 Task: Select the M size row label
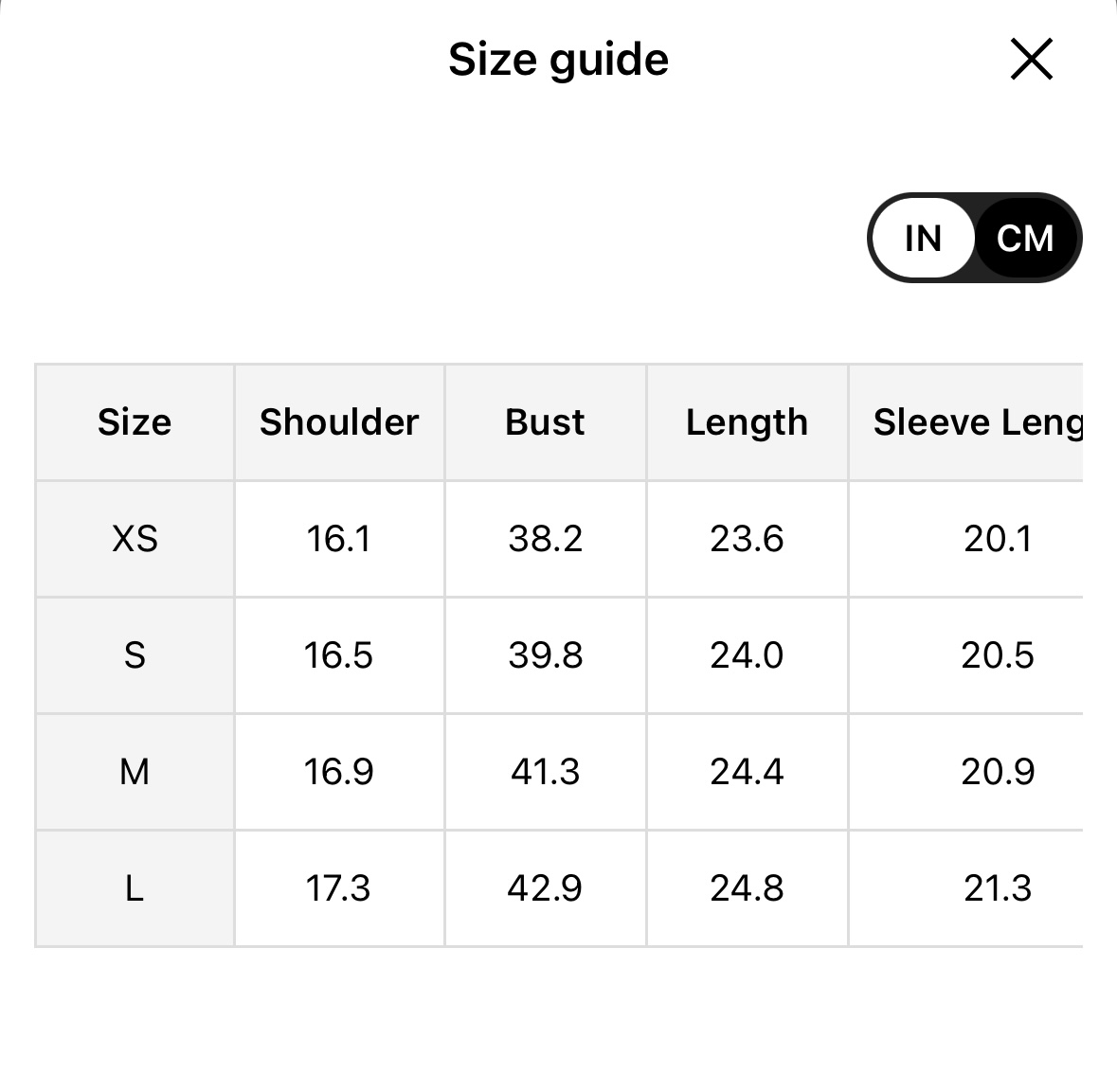[135, 772]
